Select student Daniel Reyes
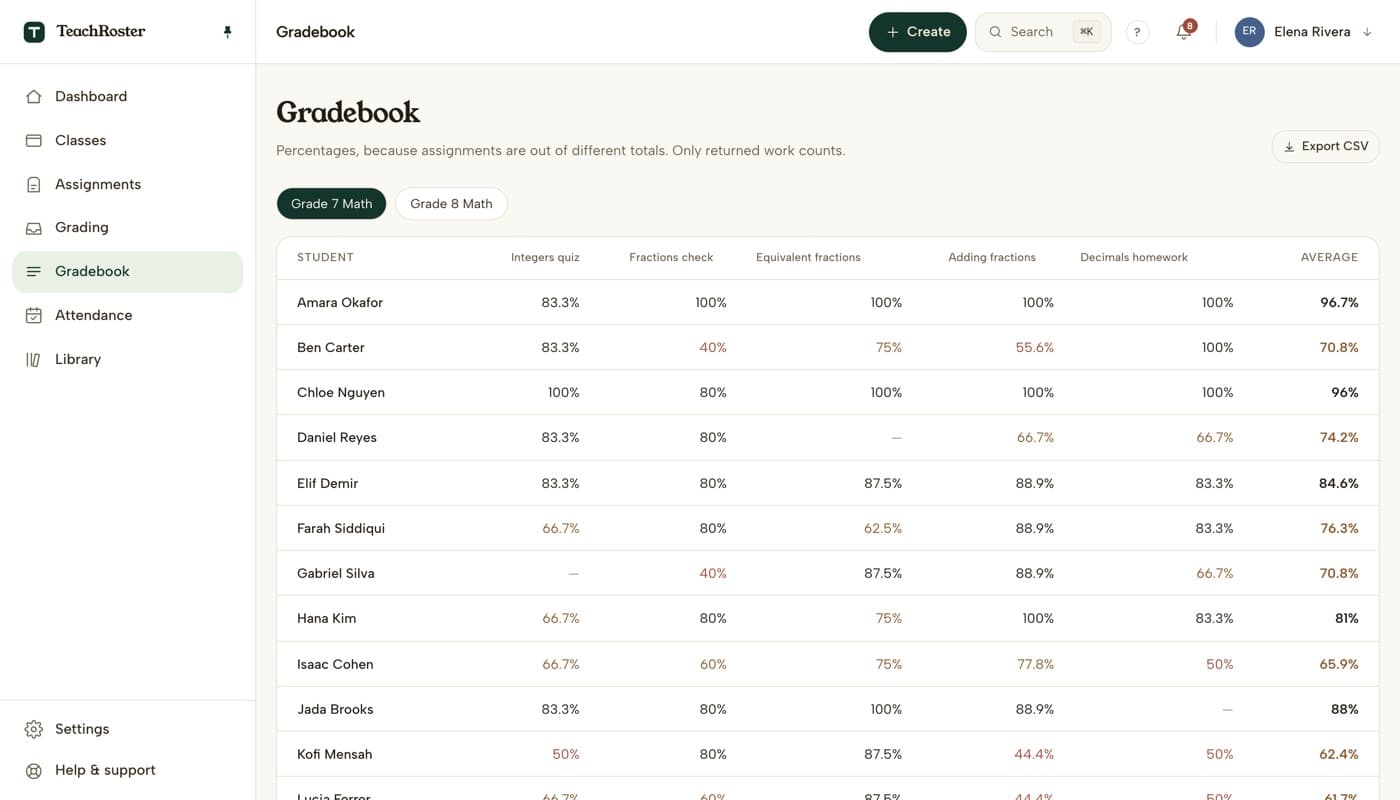This screenshot has width=1400, height=800. (337, 438)
